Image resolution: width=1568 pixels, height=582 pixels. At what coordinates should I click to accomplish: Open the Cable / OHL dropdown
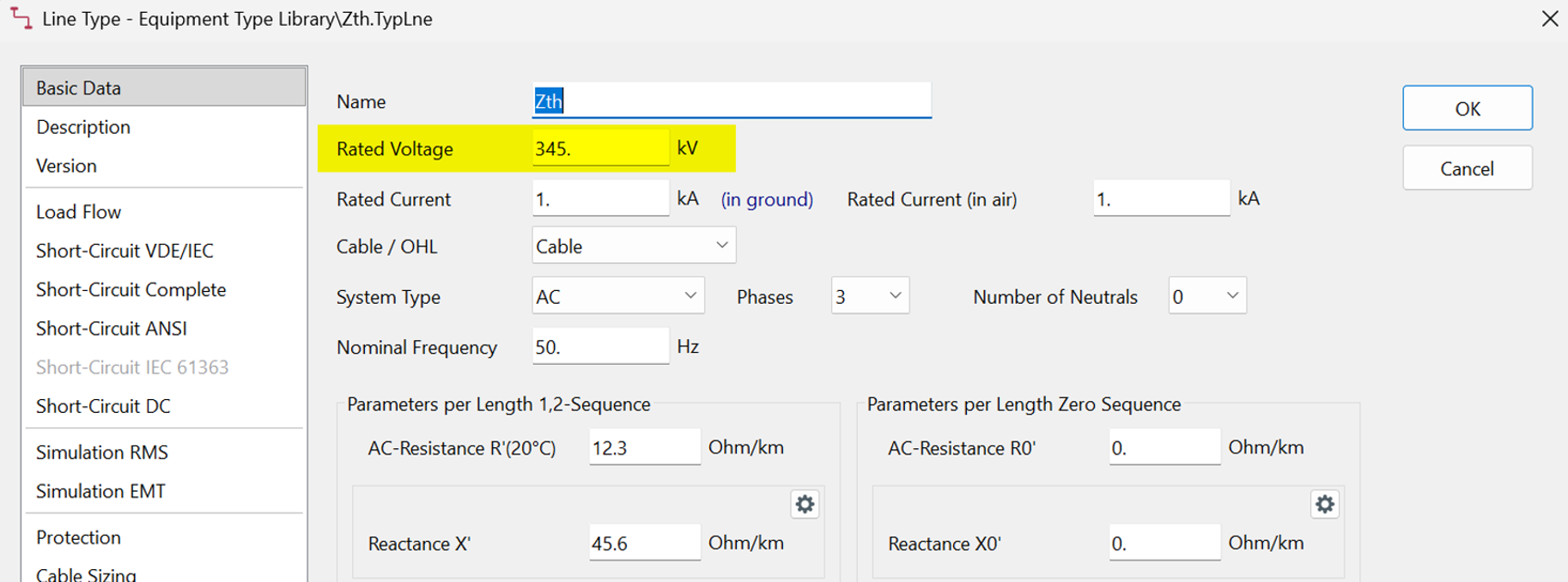click(x=634, y=246)
